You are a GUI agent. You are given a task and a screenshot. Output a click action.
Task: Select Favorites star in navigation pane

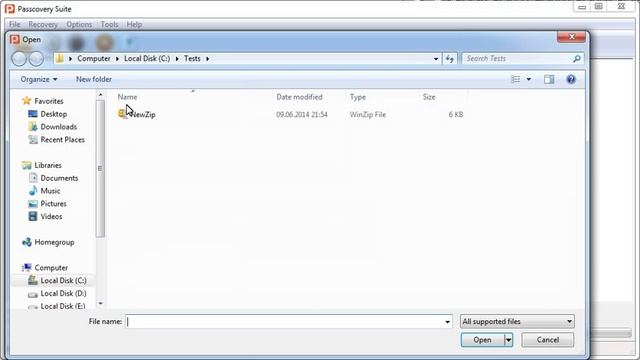27,100
